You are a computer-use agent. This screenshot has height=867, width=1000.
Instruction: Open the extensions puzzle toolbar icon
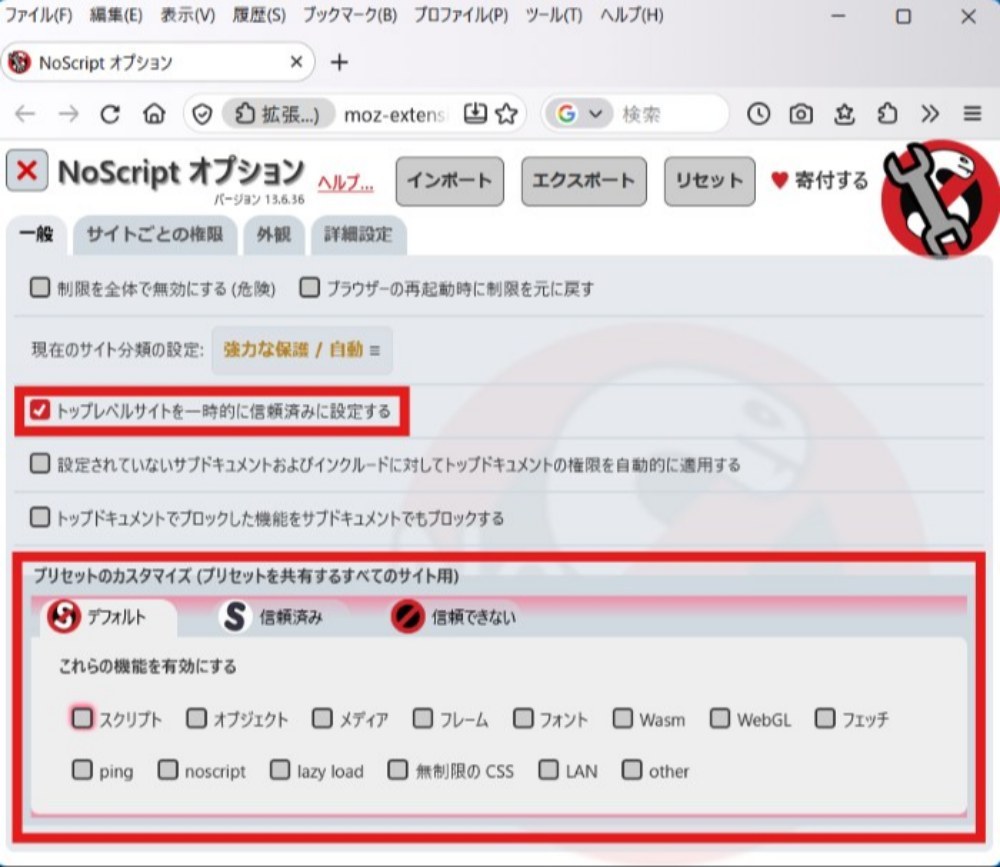tap(888, 114)
